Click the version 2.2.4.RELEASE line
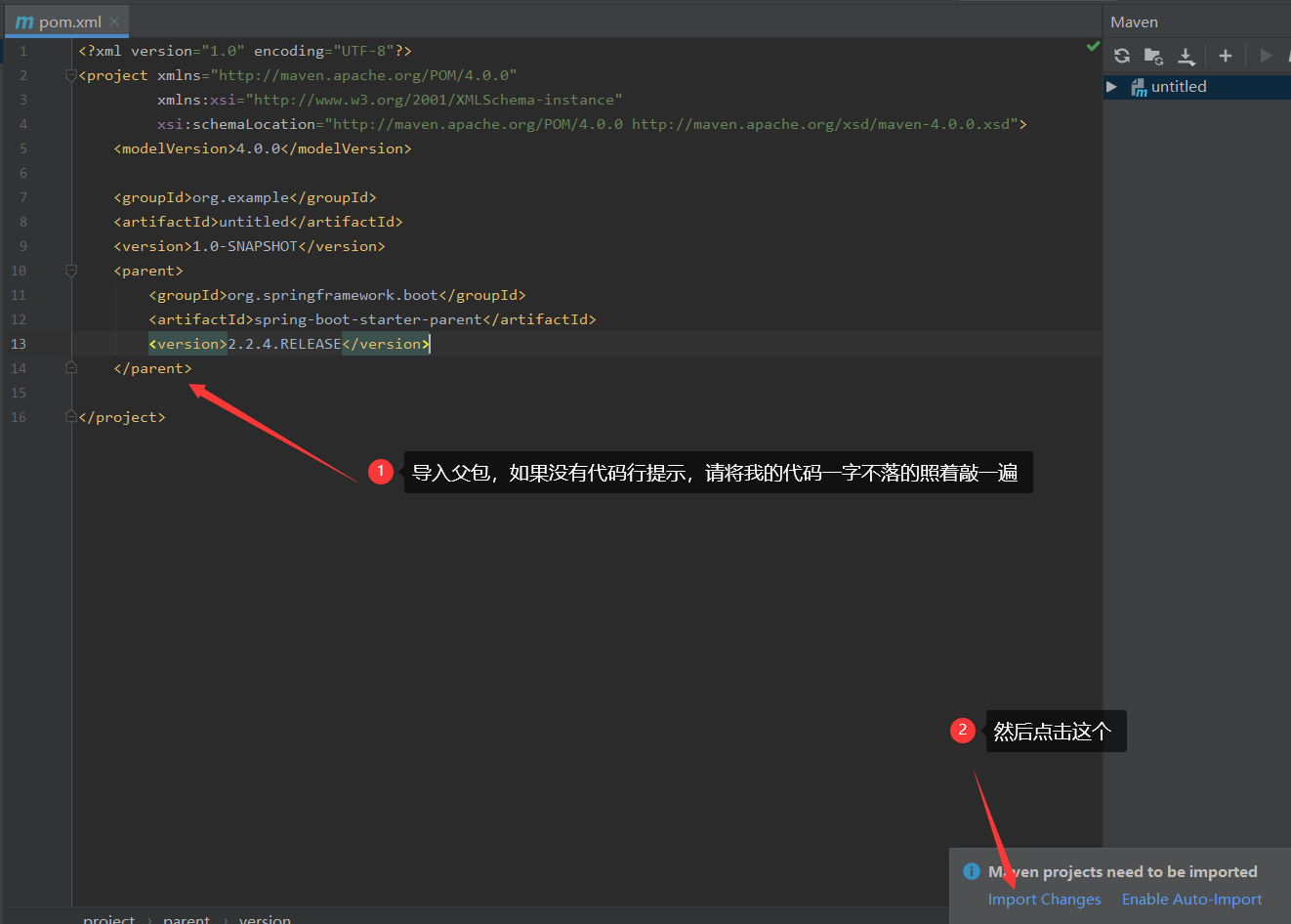This screenshot has width=1291, height=924. point(289,344)
